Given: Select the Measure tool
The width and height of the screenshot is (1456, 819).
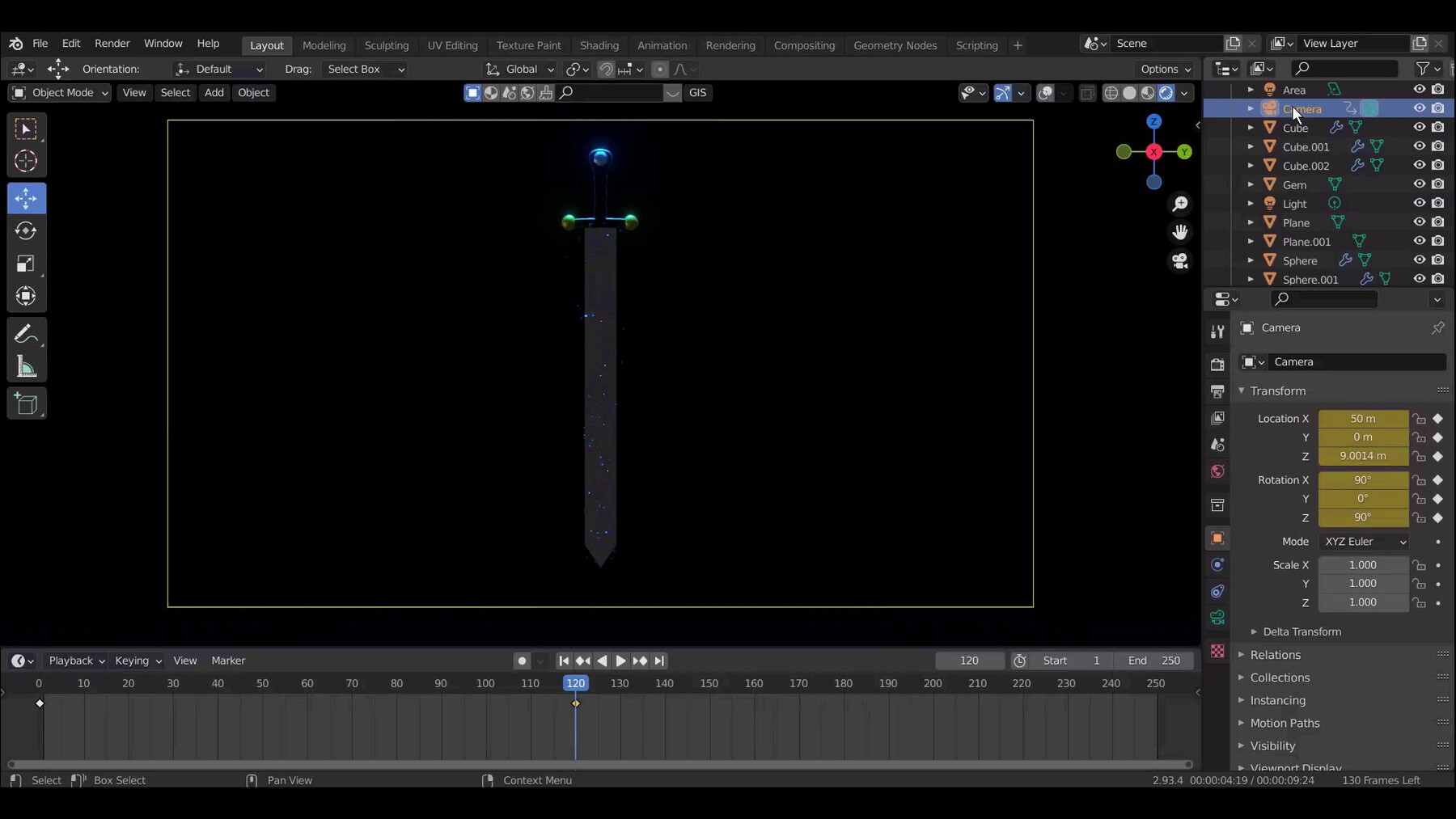Looking at the screenshot, I should [x=27, y=367].
